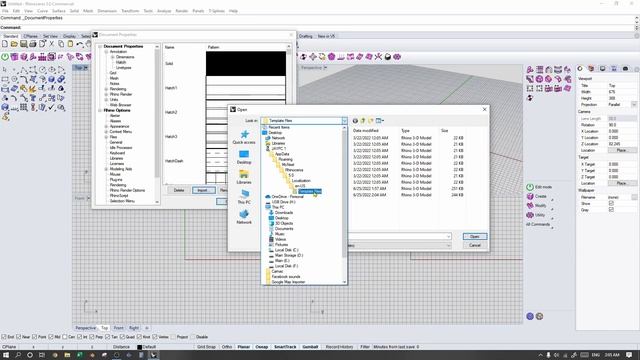Screen dimensions: 640x360
Task: Click the Cut scissors toolbar icon
Action: 51,44
